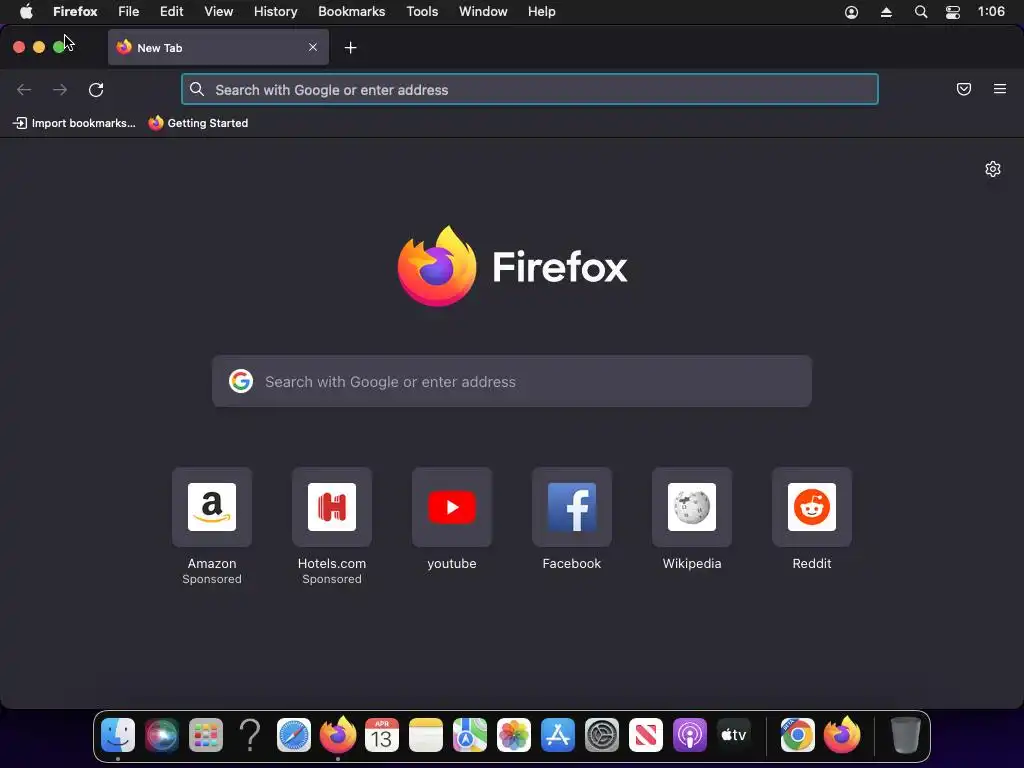This screenshot has width=1024, height=768.
Task: Open the Help menu
Action: pyautogui.click(x=541, y=12)
